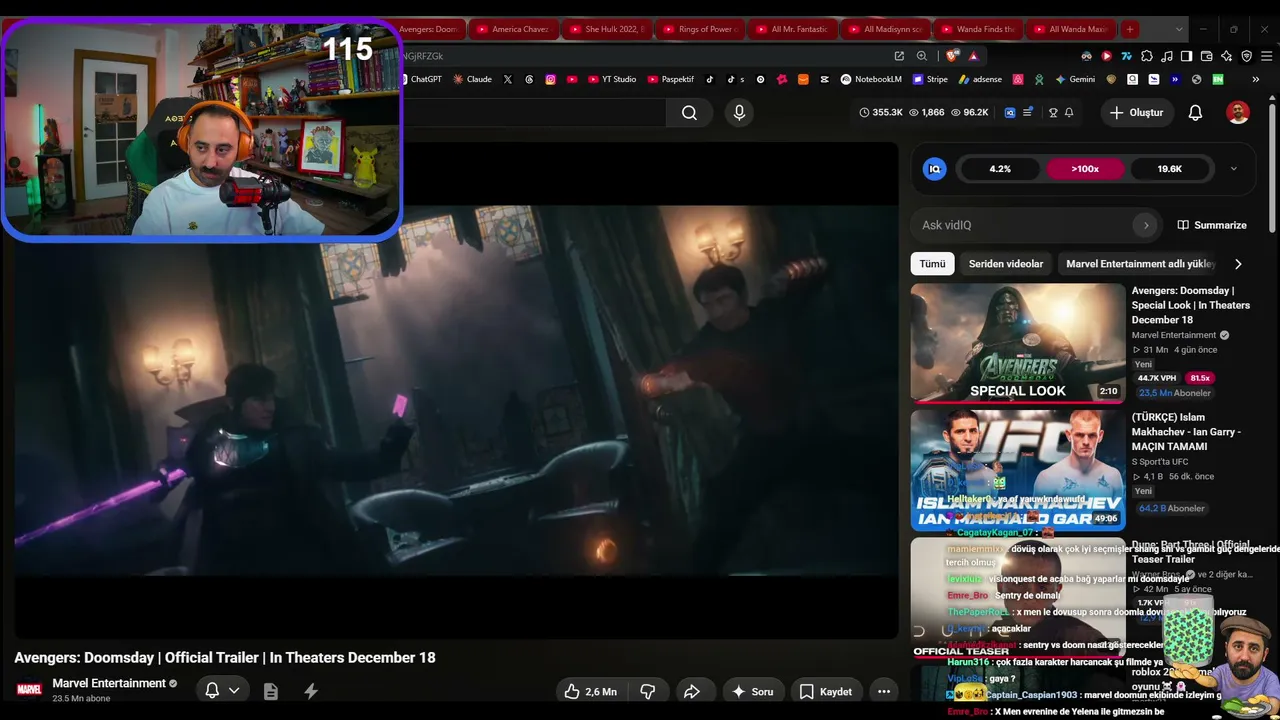This screenshot has width=1280, height=720.
Task: Submit the Ask vidIQ arrow button
Action: [x=1146, y=225]
